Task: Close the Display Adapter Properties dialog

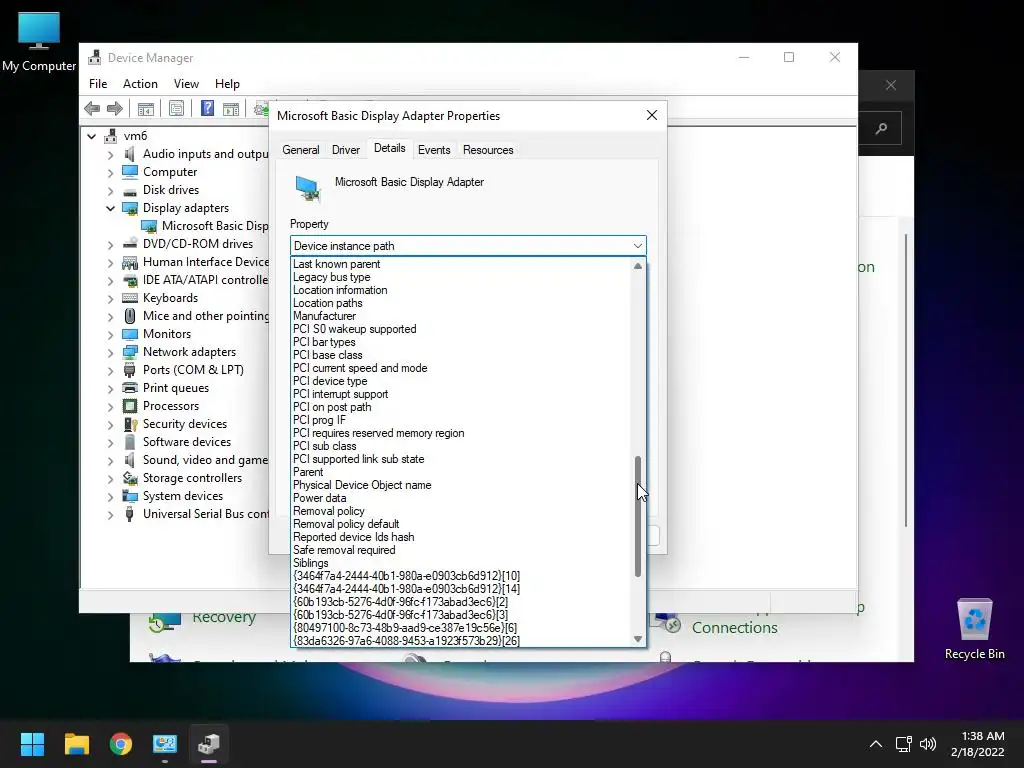Action: [652, 115]
